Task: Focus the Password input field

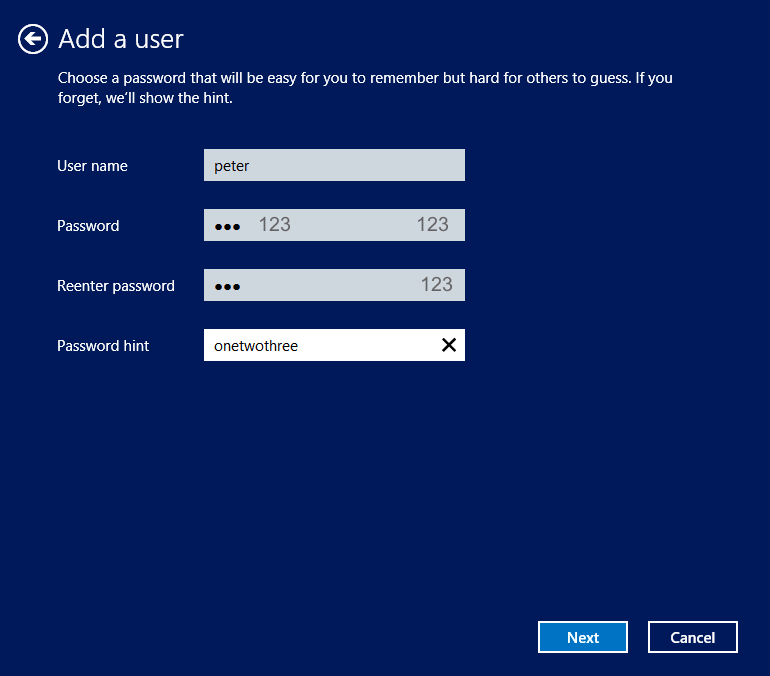Action: click(x=334, y=225)
